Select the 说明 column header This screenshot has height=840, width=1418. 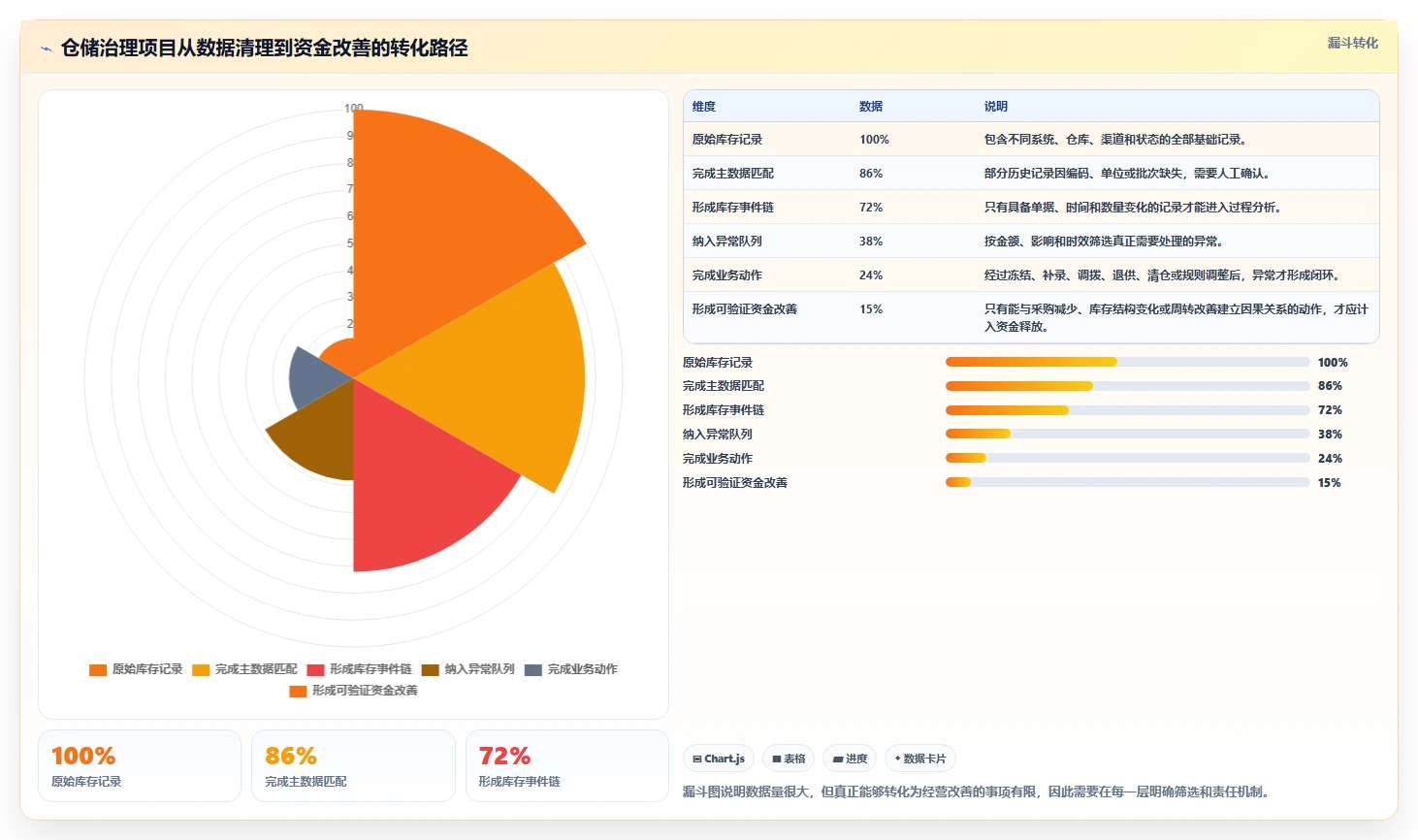click(x=996, y=107)
